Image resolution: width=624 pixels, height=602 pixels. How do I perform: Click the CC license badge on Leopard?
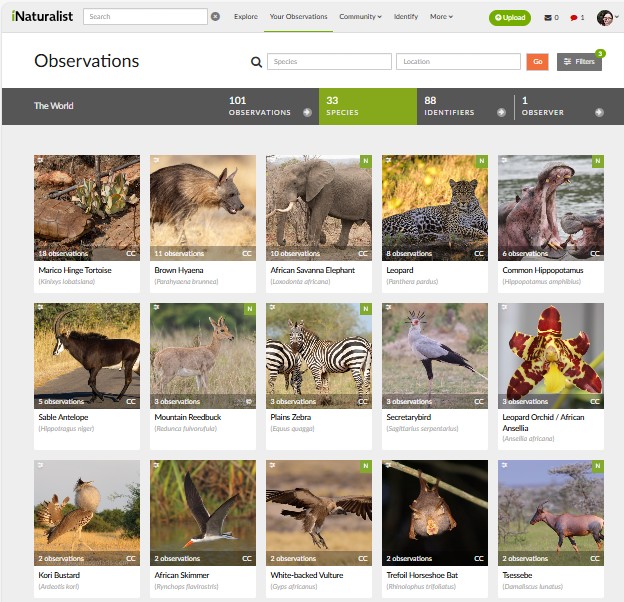pyautogui.click(x=478, y=254)
